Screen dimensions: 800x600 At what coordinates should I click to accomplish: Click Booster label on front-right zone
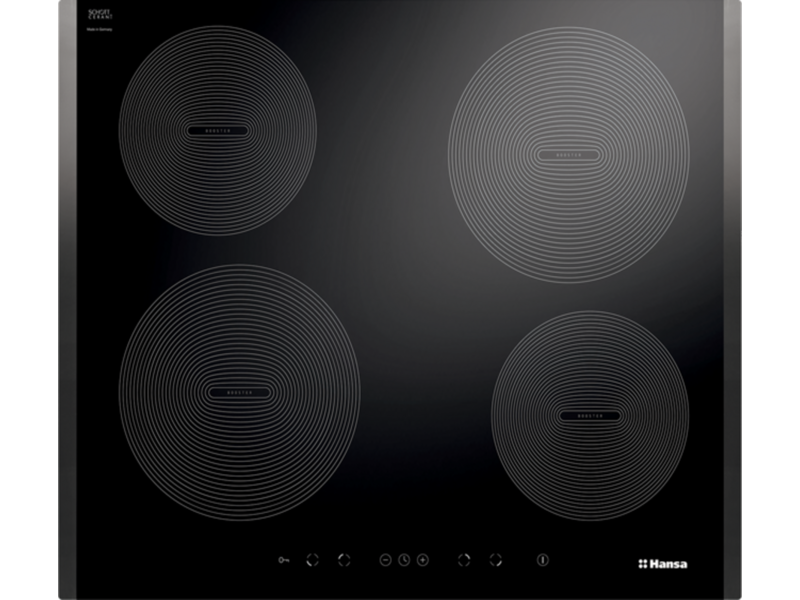point(590,416)
